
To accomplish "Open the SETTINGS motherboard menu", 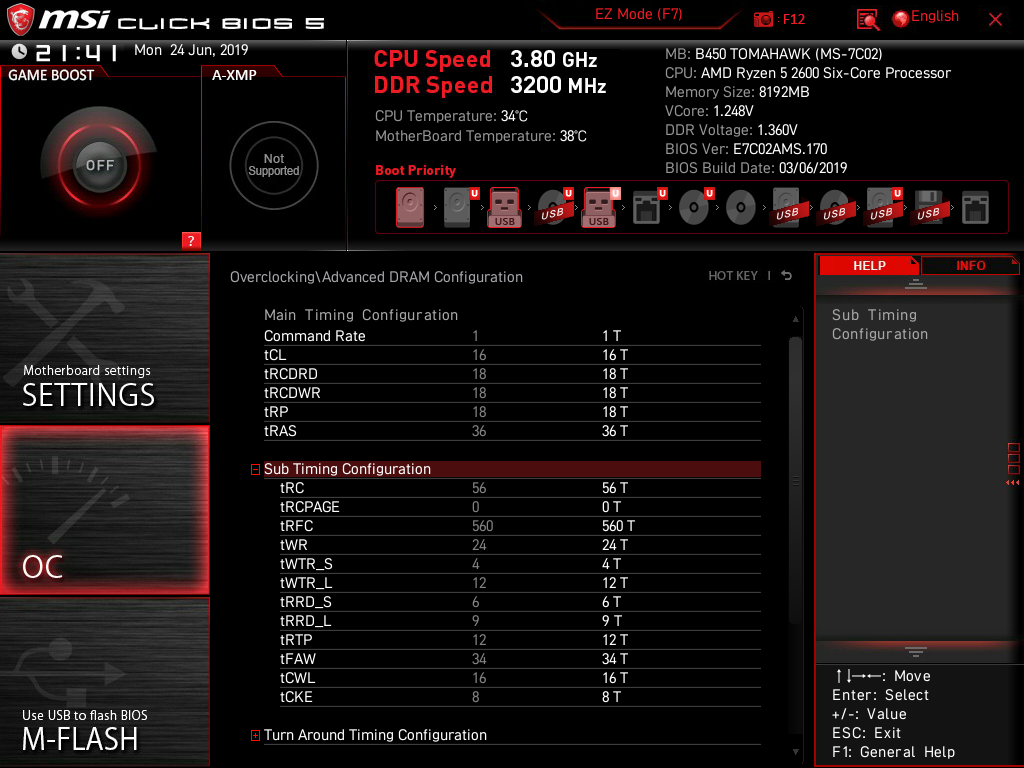I will click(x=104, y=338).
